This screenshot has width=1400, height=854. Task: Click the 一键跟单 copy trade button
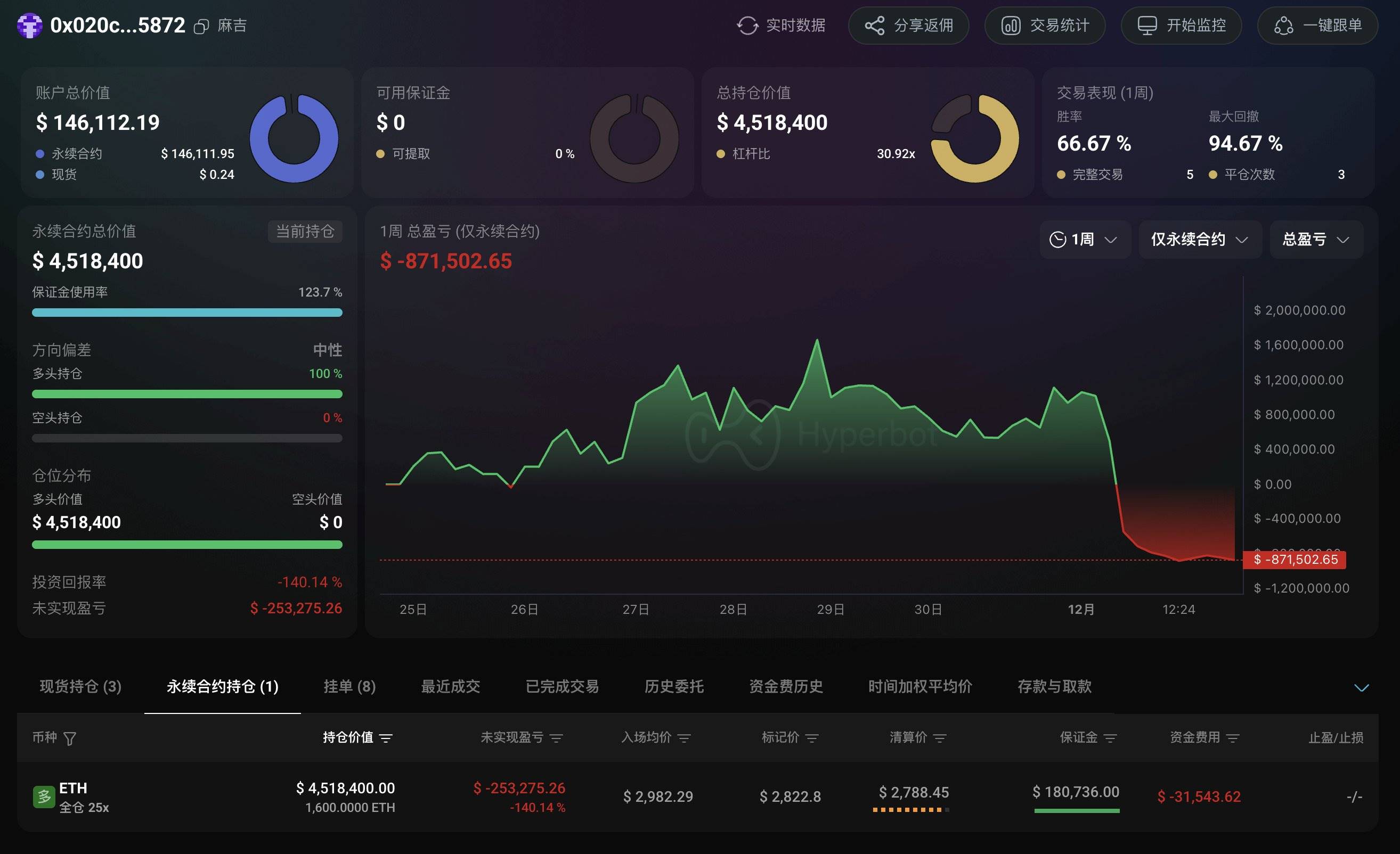tap(1317, 26)
